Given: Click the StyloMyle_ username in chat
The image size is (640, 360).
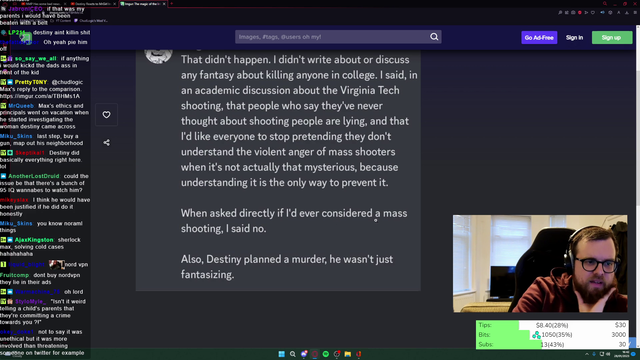Looking at the screenshot, I should click(x=30, y=301).
